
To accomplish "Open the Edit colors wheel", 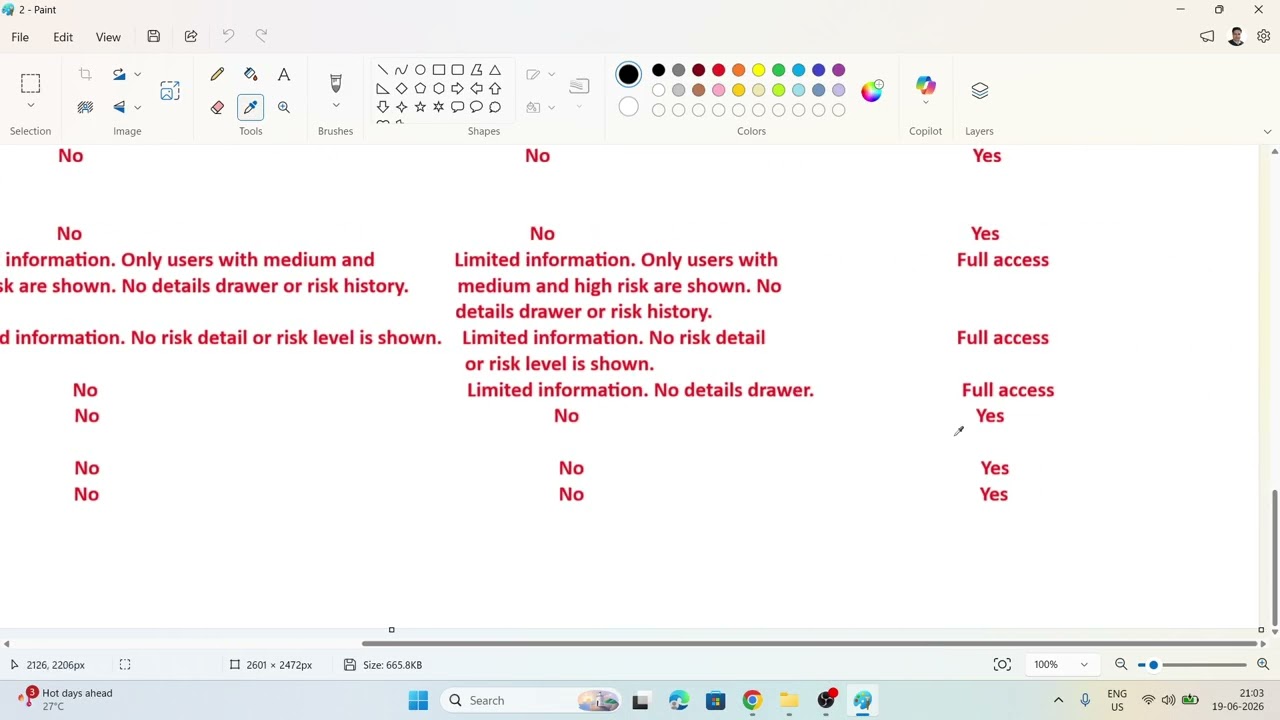I will click(872, 91).
